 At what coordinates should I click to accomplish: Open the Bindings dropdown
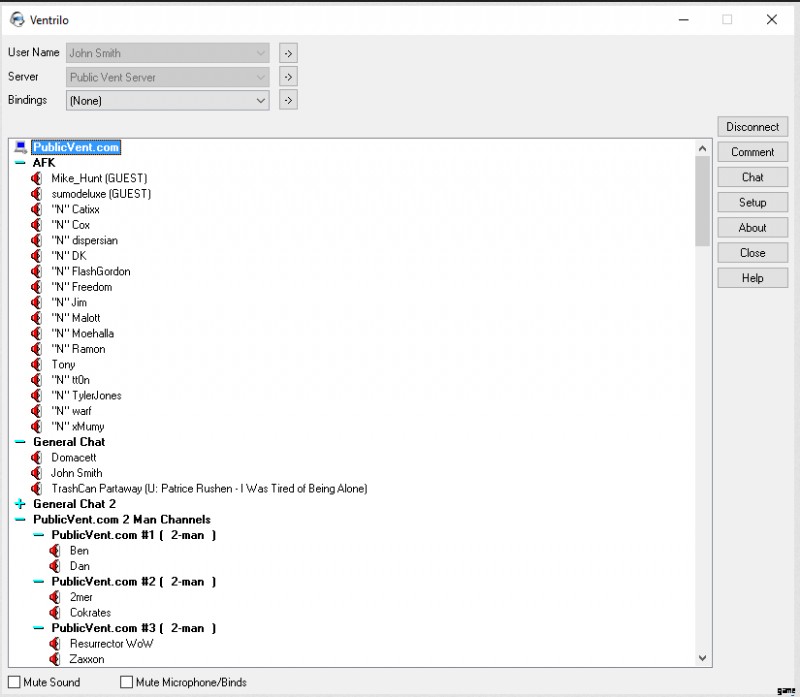261,101
